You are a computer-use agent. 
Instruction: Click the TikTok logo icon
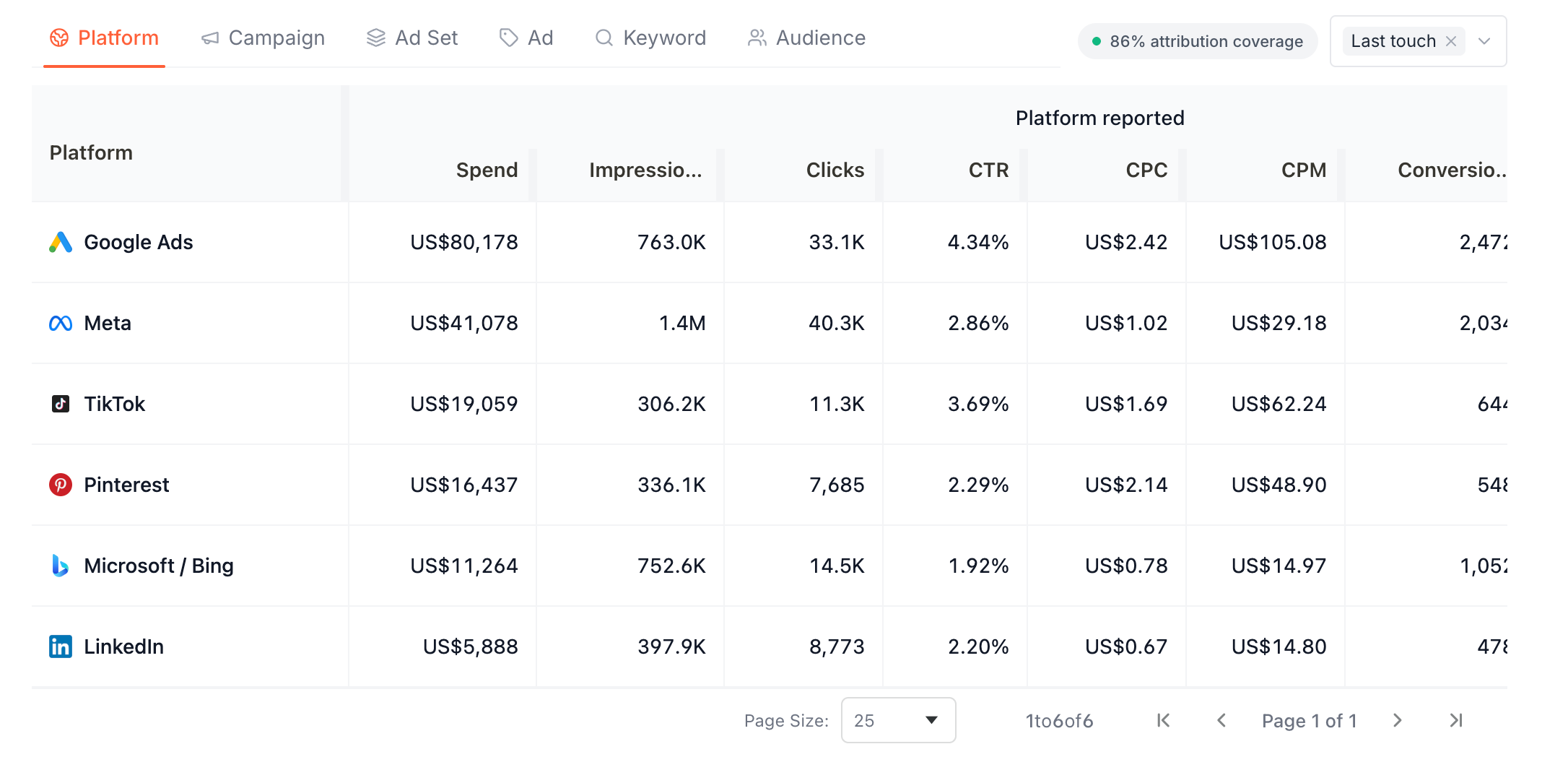[61, 404]
